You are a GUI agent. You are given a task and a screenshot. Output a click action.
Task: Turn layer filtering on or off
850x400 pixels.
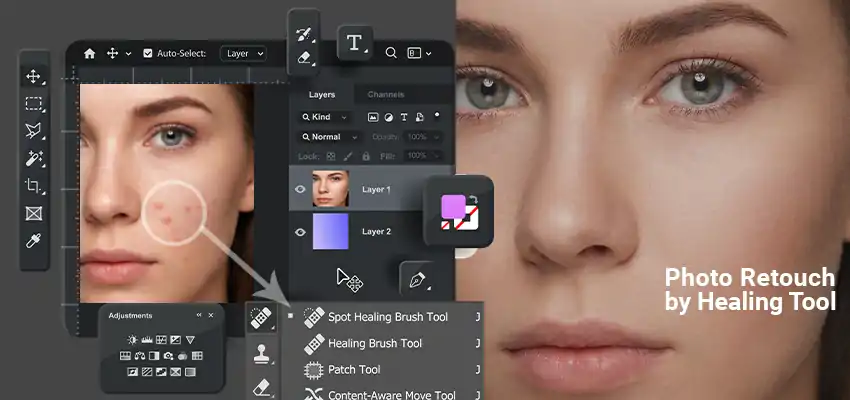tap(437, 115)
